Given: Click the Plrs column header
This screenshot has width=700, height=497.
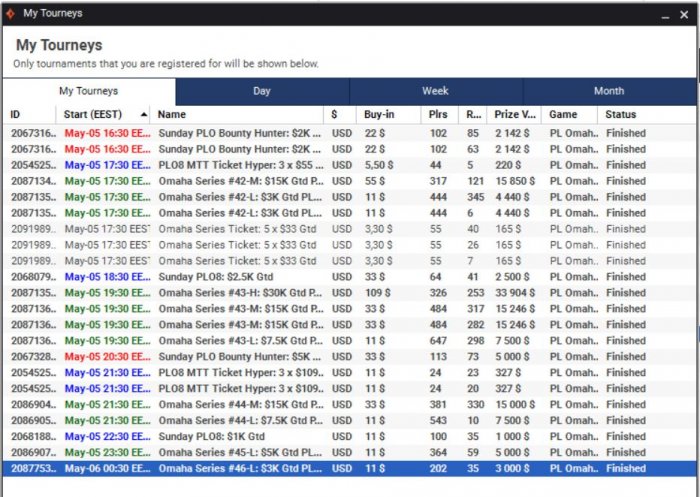Looking at the screenshot, I should 438,115.
